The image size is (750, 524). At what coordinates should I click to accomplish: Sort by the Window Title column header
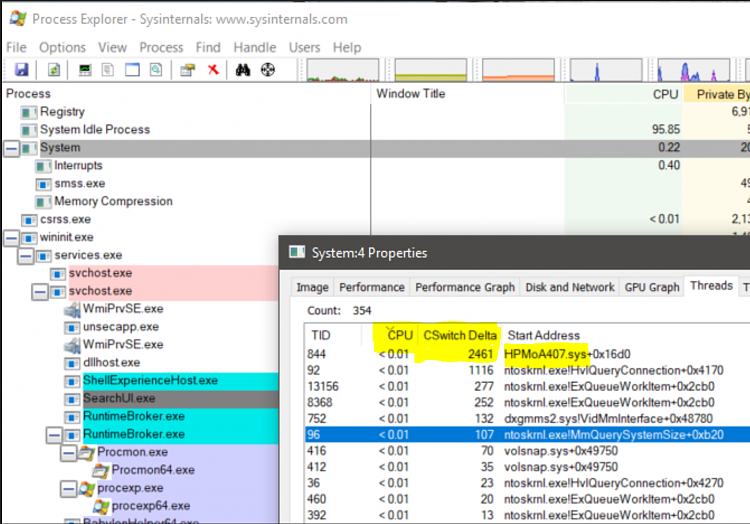[468, 94]
